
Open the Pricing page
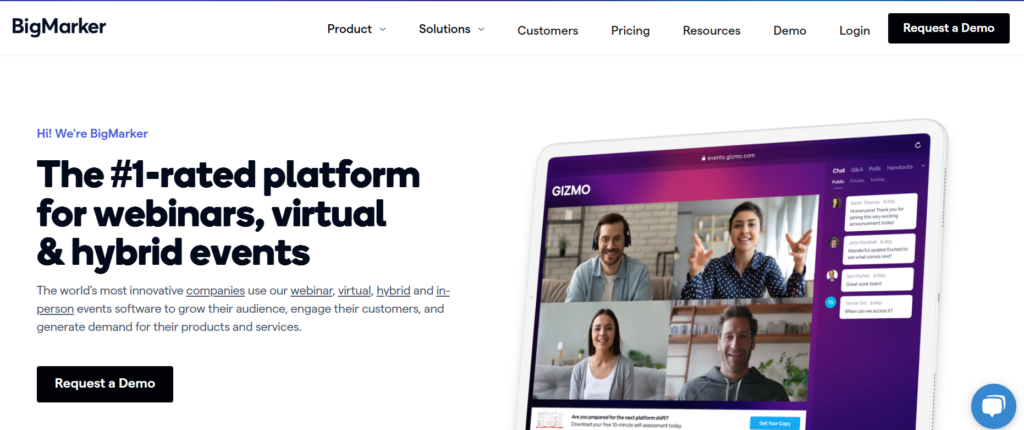tap(630, 31)
